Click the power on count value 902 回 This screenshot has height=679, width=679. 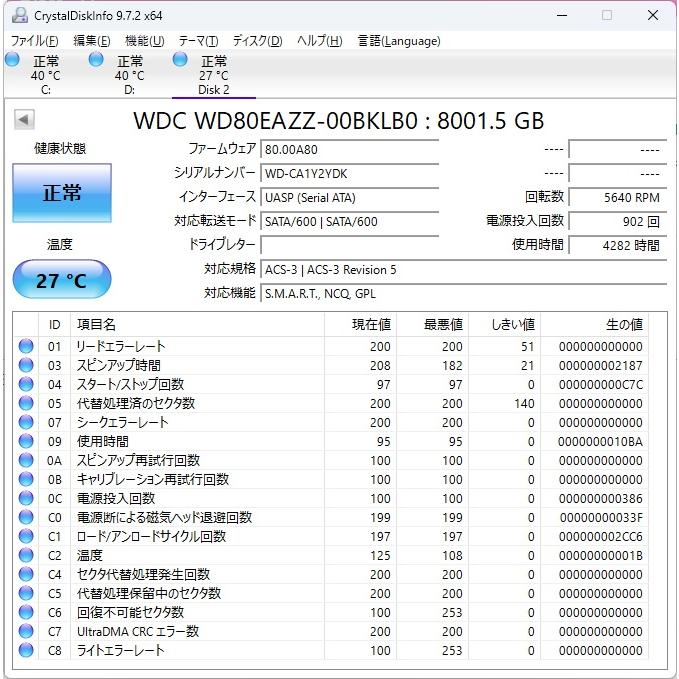click(618, 222)
